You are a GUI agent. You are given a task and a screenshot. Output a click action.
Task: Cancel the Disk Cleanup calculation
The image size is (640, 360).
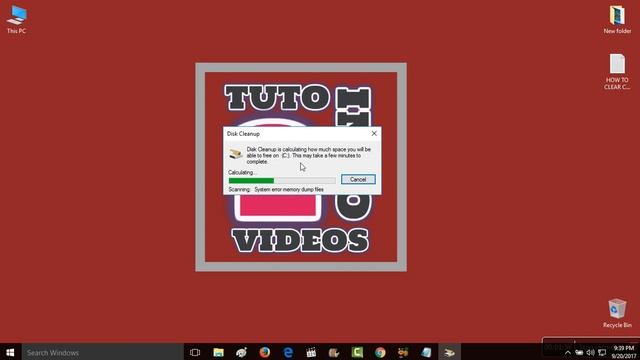click(x=358, y=179)
